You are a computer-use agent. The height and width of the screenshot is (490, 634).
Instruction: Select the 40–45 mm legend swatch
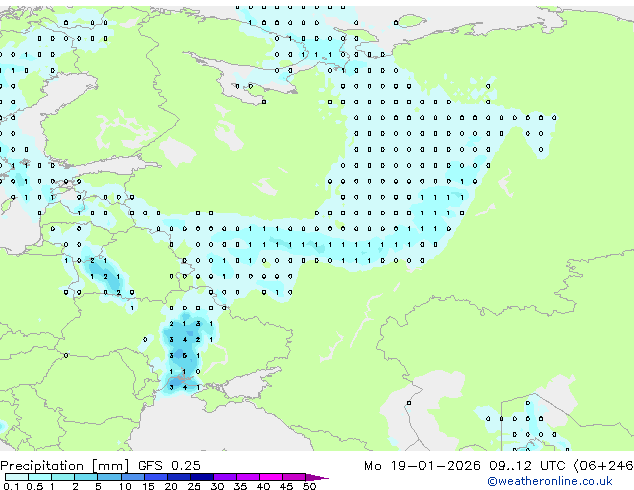(x=271, y=477)
